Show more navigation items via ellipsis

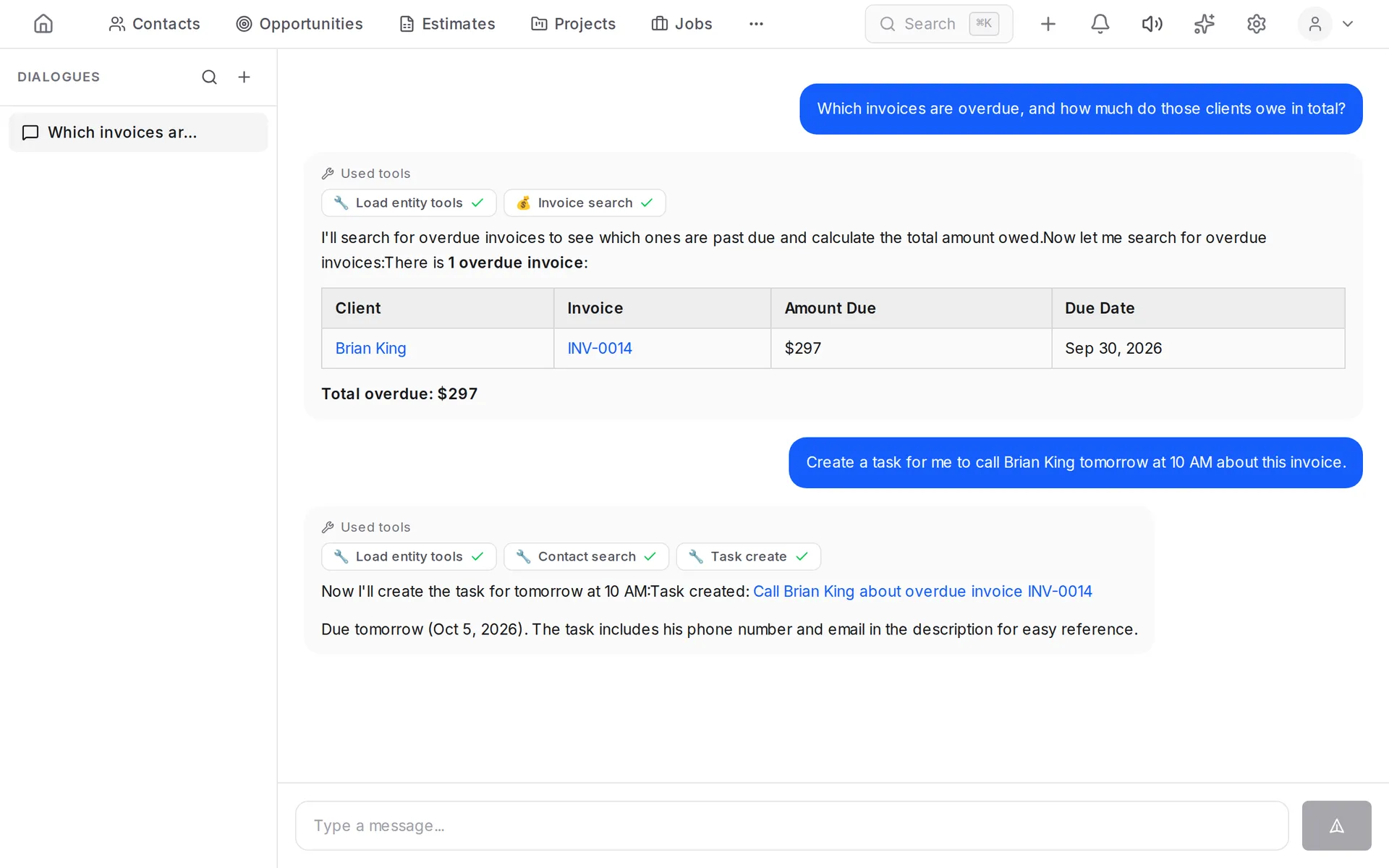pos(756,24)
